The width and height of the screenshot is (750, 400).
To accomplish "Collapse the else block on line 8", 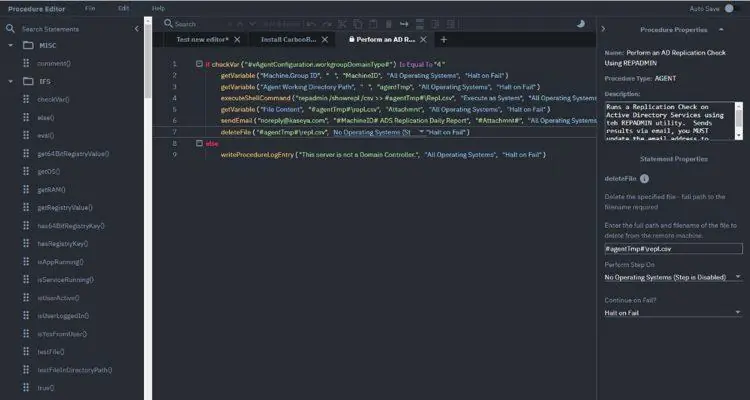I will [199, 143].
